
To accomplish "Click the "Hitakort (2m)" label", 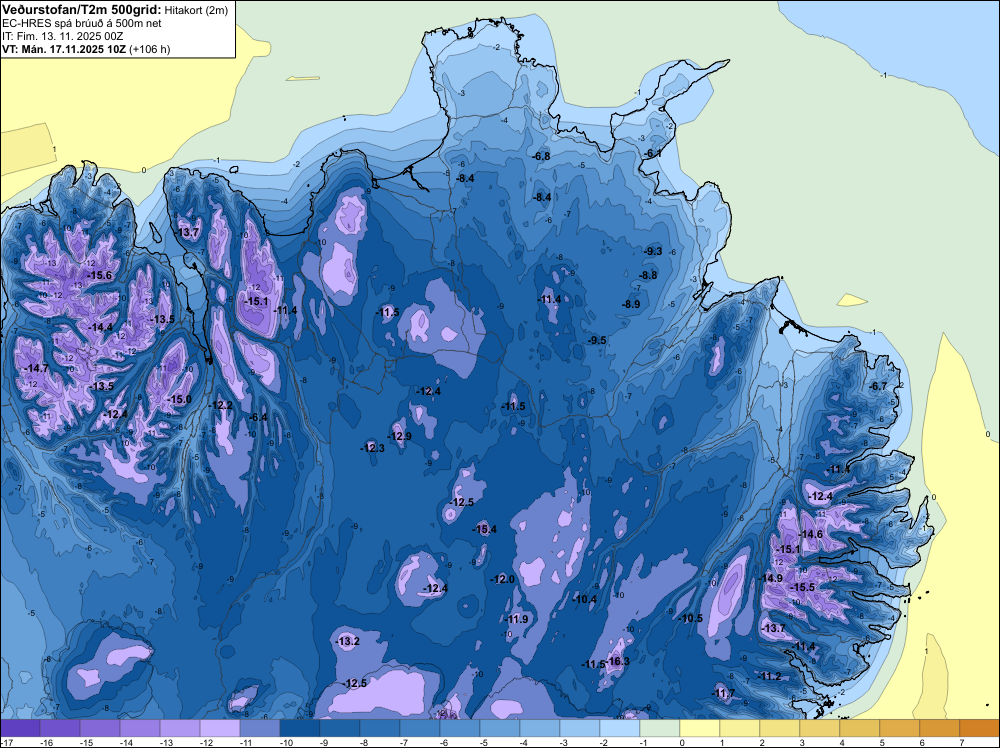I will pyautogui.click(x=196, y=10).
